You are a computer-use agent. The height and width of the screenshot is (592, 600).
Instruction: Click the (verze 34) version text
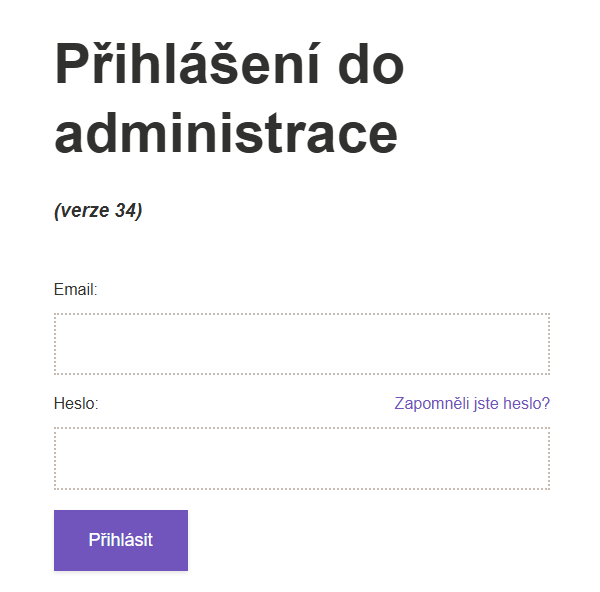[x=98, y=210]
